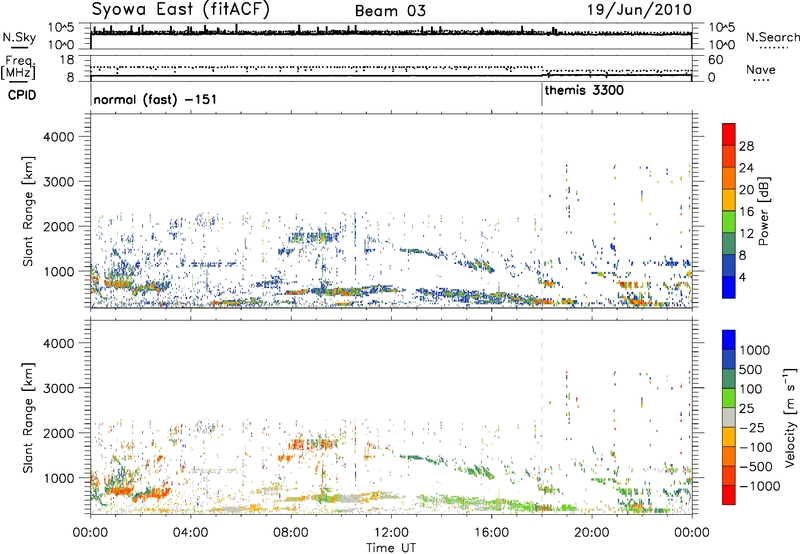The height and width of the screenshot is (554, 800).
Task: Click the '18' frequency axis tick
Action: (67, 60)
